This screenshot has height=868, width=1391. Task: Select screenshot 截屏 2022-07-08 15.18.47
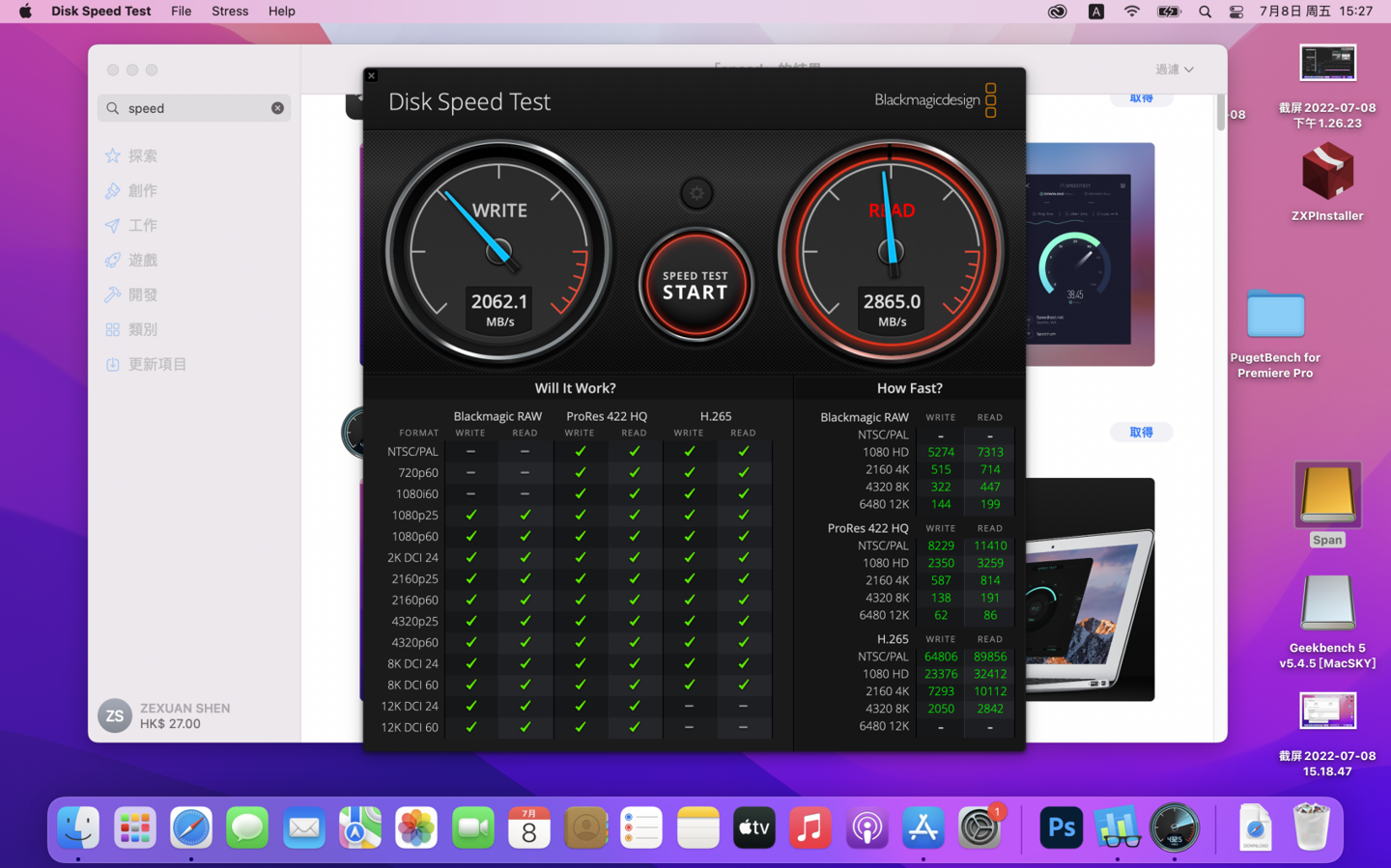pyautogui.click(x=1327, y=735)
